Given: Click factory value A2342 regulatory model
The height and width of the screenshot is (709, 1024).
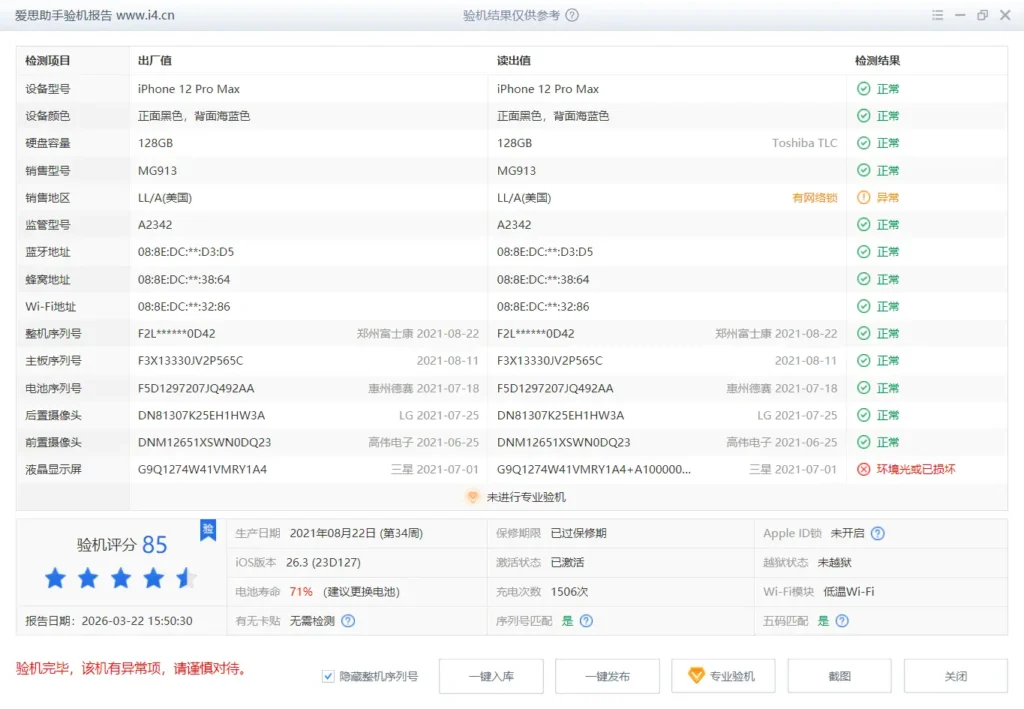Looking at the screenshot, I should (155, 225).
